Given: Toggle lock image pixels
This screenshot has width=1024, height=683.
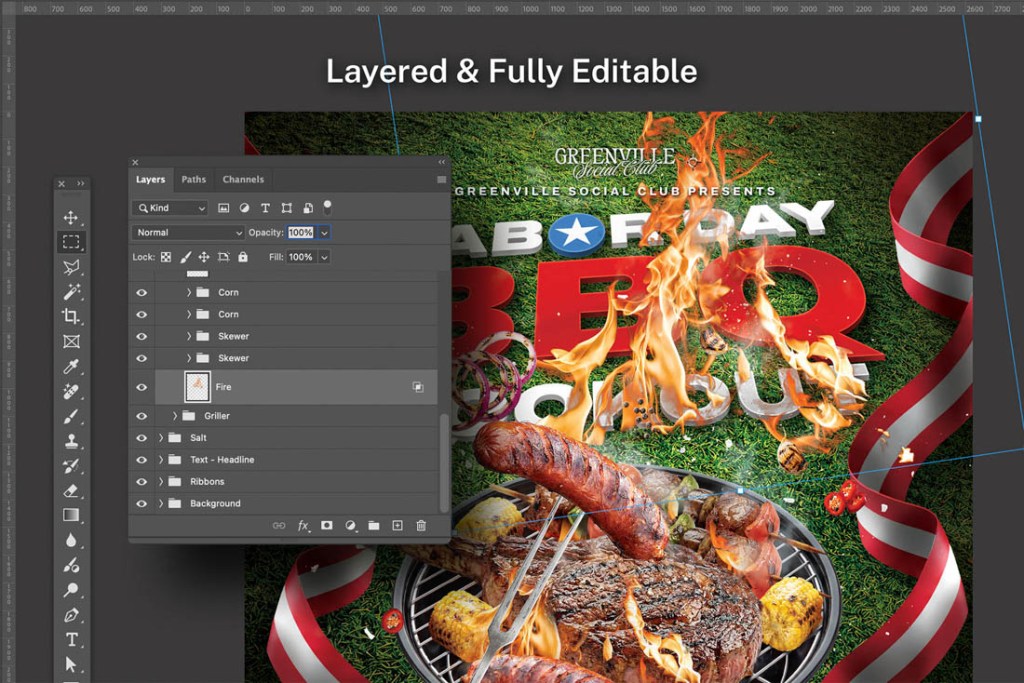Looking at the screenshot, I should 185,257.
